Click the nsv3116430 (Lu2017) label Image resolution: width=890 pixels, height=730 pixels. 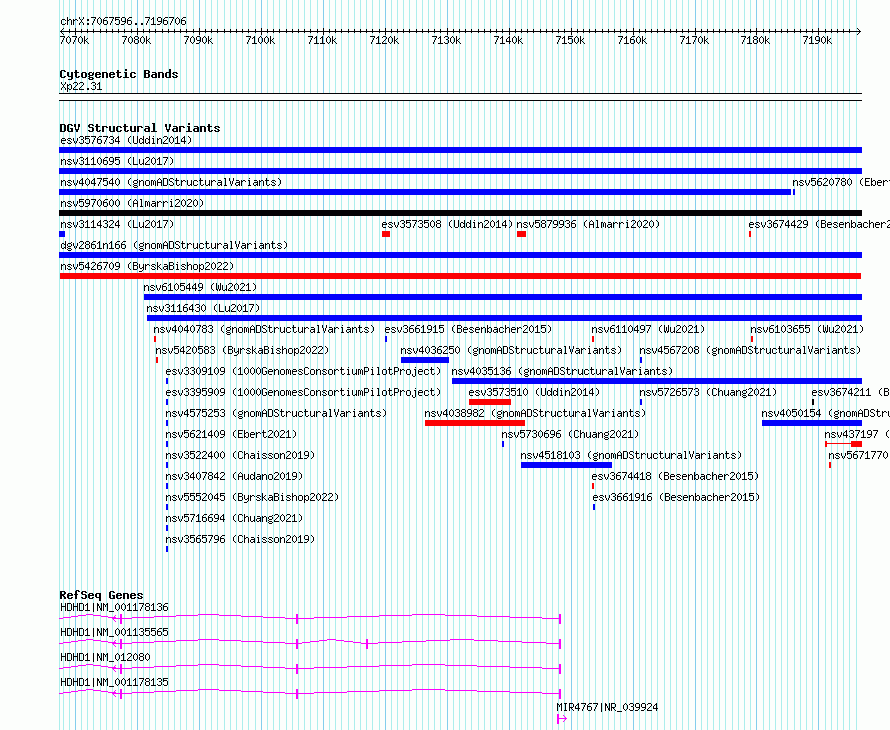(203, 308)
